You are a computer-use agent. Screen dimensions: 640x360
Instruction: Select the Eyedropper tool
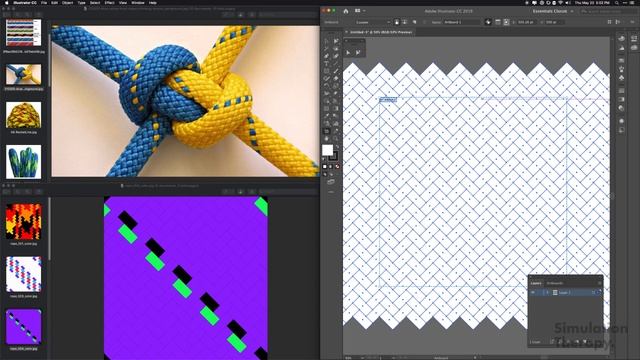click(327, 115)
